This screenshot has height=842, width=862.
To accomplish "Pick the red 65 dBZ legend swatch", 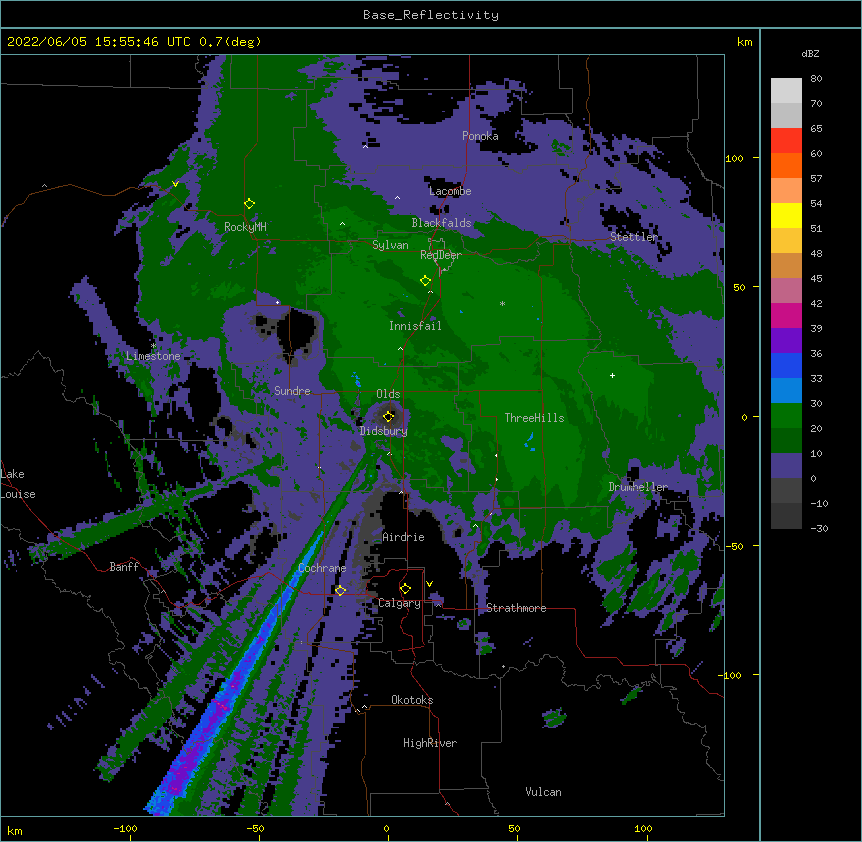I will pos(786,140).
